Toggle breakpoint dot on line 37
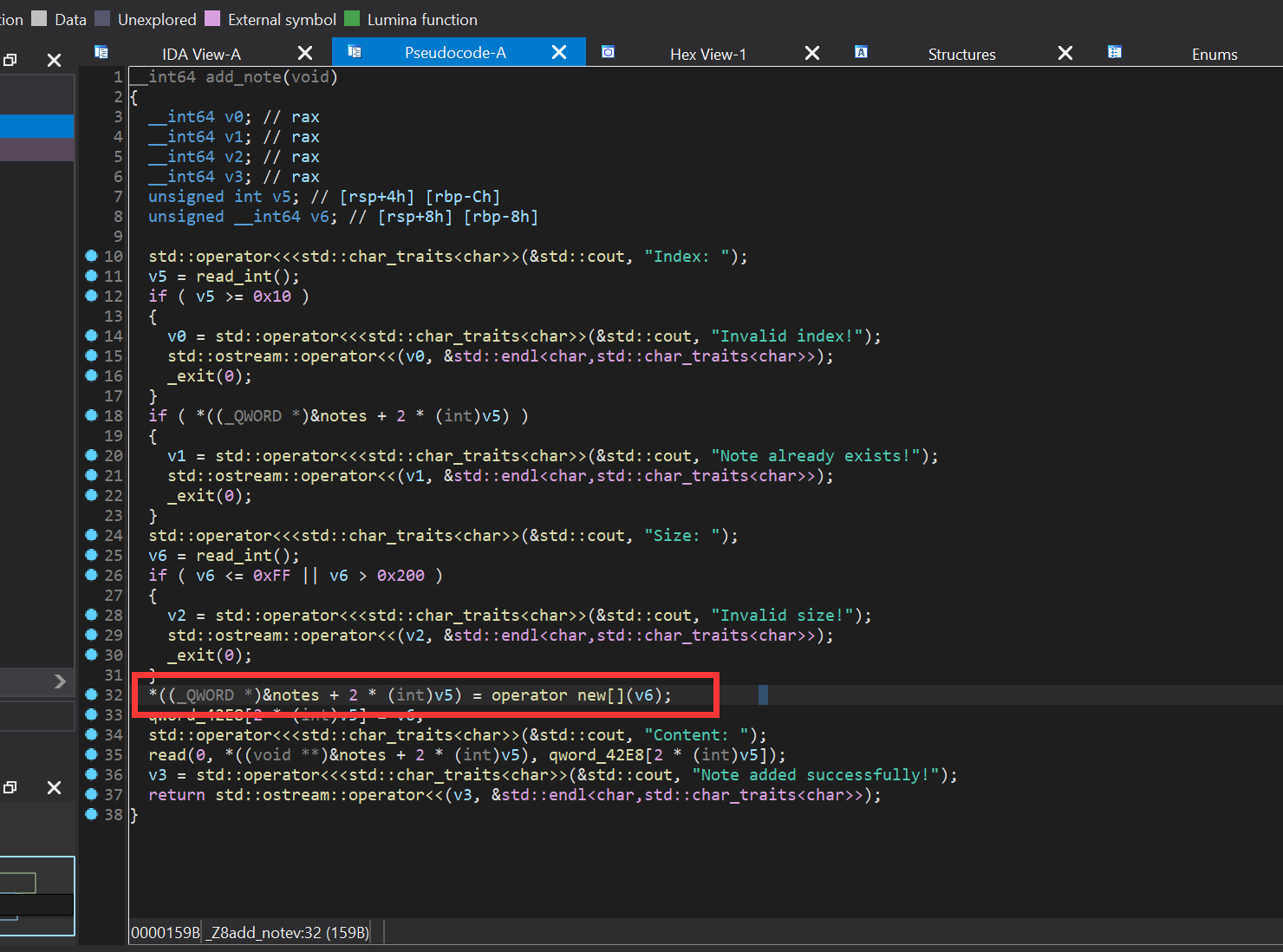Viewport: 1283px width, 952px height. tap(91, 794)
